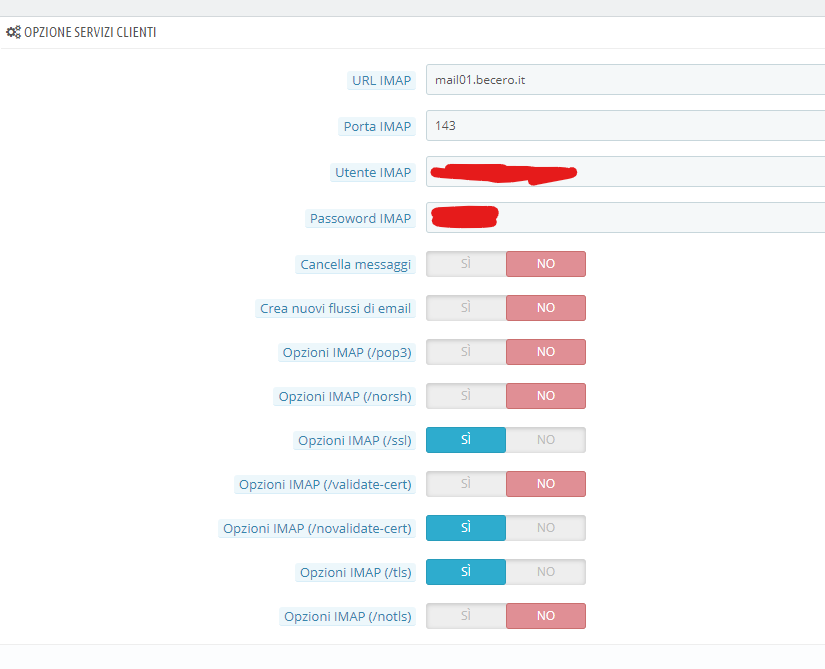The width and height of the screenshot is (825, 669).
Task: Disable the /tls IMAP option
Action: click(546, 572)
